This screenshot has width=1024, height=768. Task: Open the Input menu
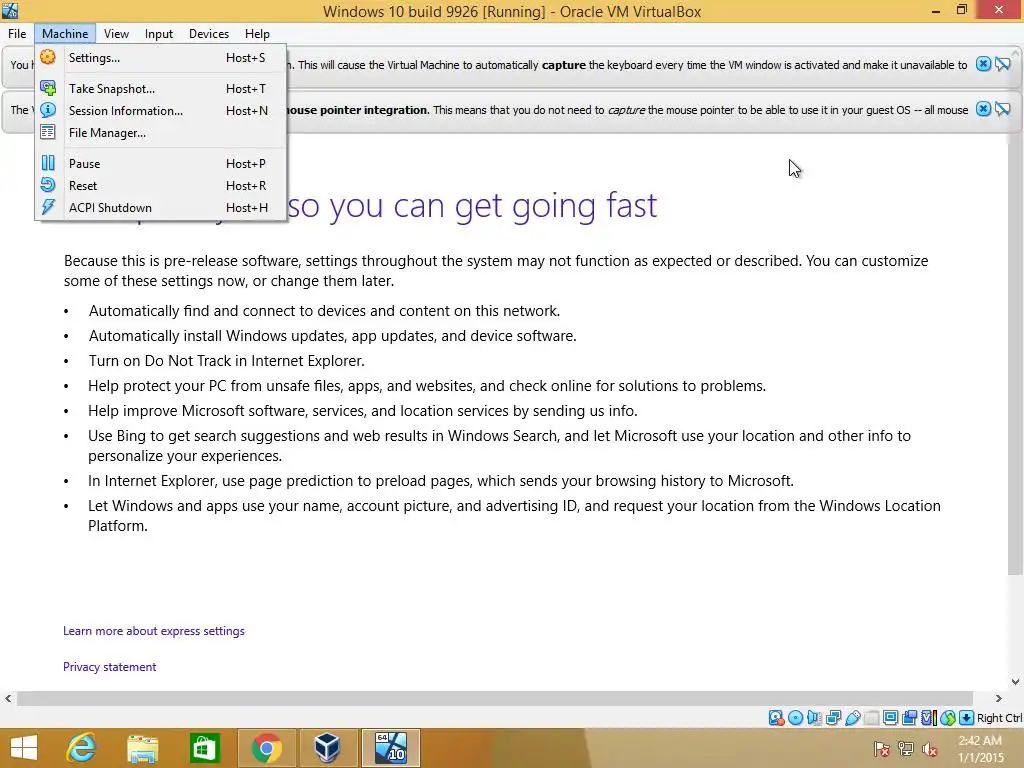point(159,33)
